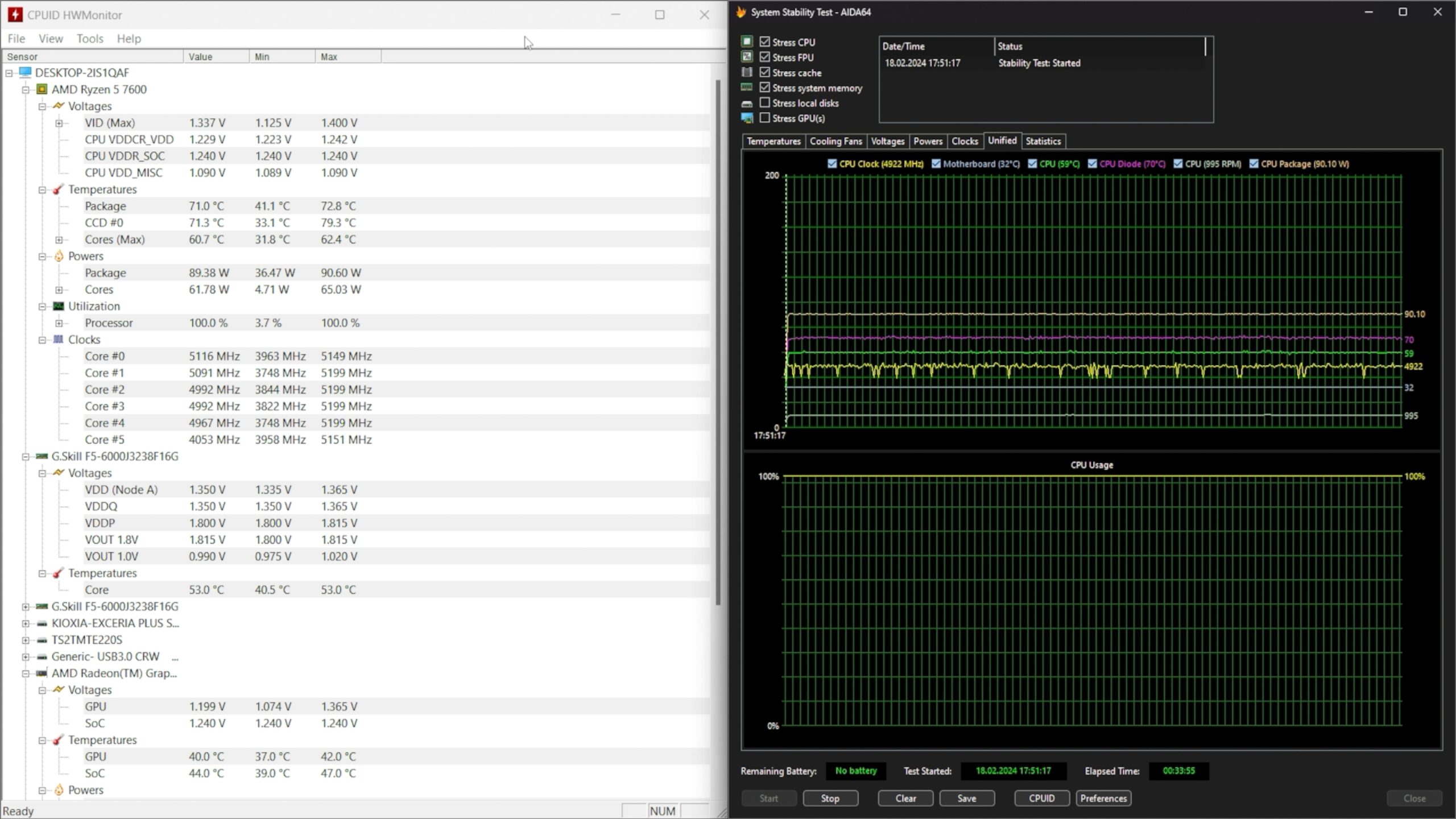Image resolution: width=1456 pixels, height=819 pixels.
Task: Click the Value column header
Action: click(216, 57)
